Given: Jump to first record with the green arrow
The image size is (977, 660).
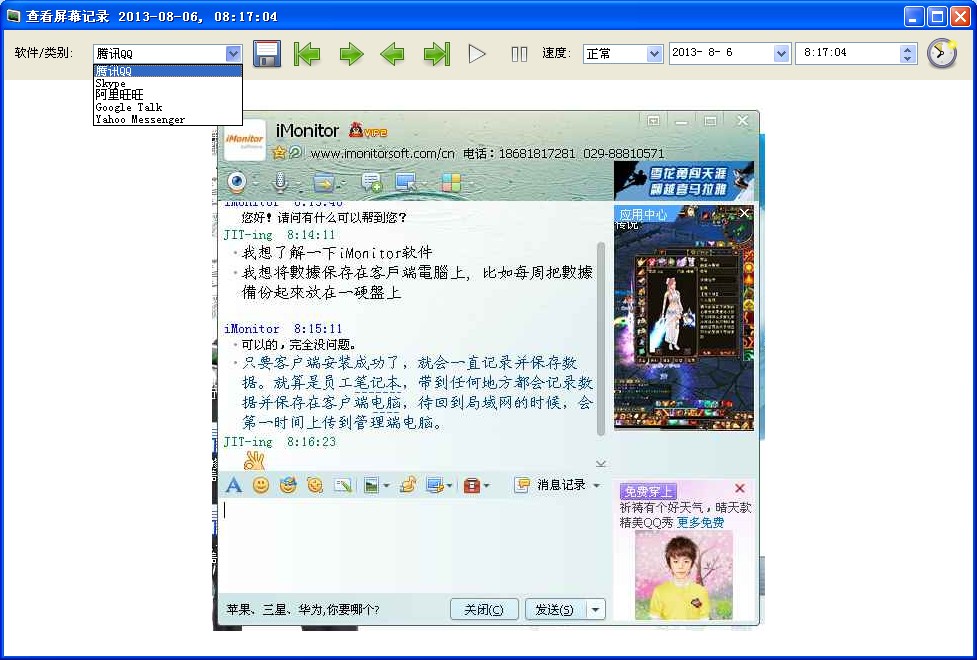Looking at the screenshot, I should pyautogui.click(x=307, y=54).
